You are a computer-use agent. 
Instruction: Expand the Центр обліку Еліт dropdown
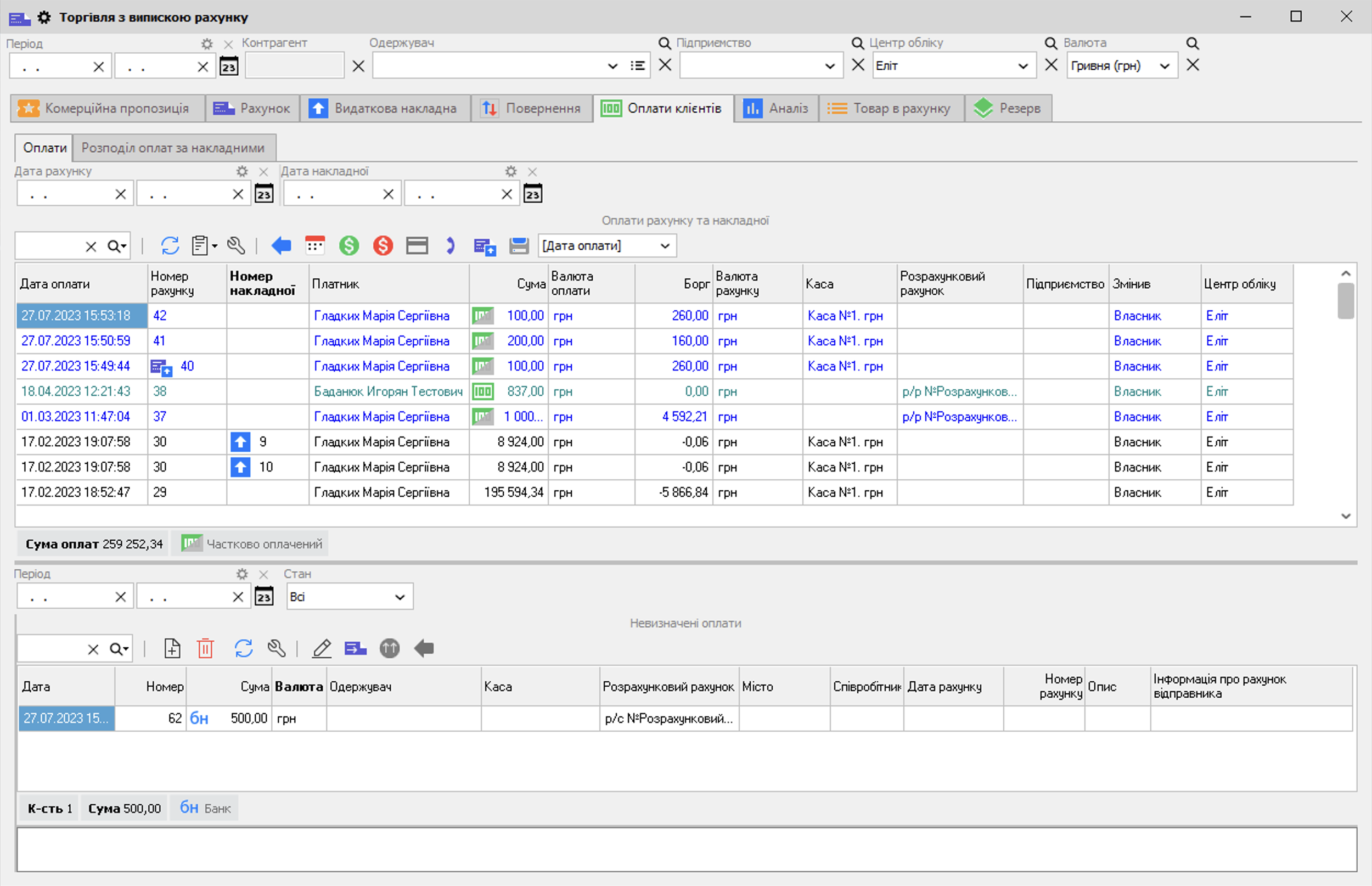[x=1022, y=66]
